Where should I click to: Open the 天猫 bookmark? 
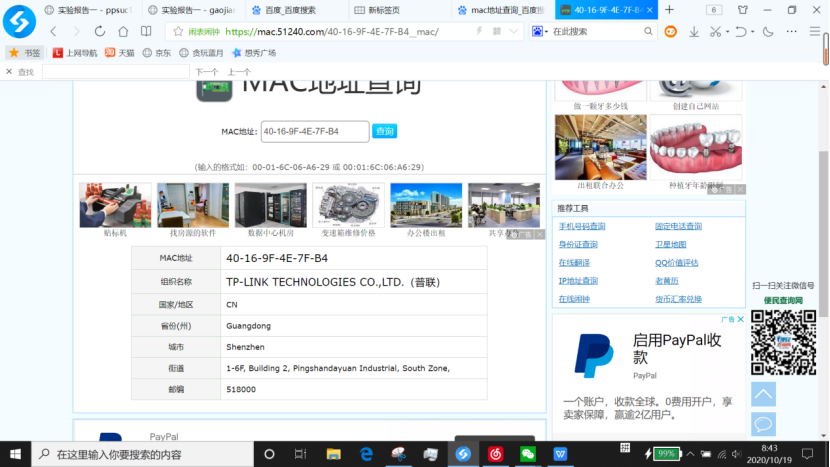(120, 52)
